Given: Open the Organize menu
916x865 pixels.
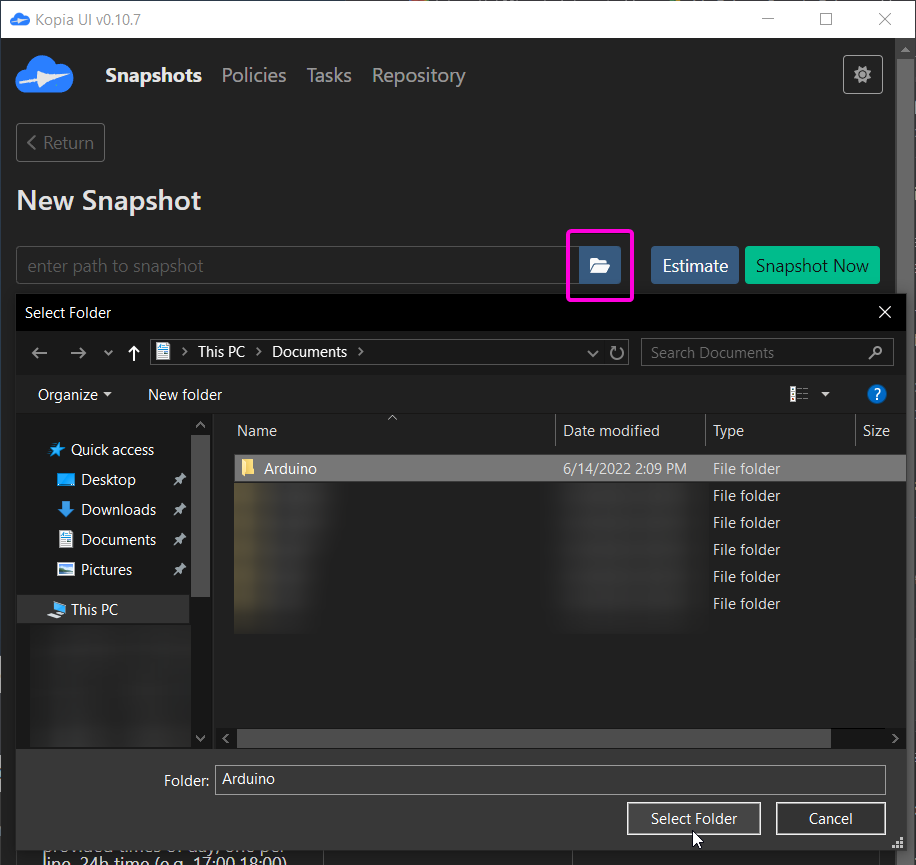Looking at the screenshot, I should coord(74,395).
